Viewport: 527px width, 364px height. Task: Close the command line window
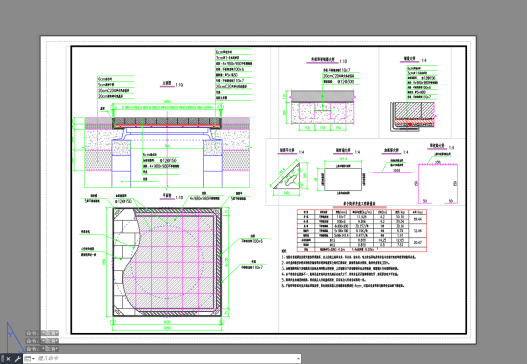pyautogui.click(x=8, y=359)
